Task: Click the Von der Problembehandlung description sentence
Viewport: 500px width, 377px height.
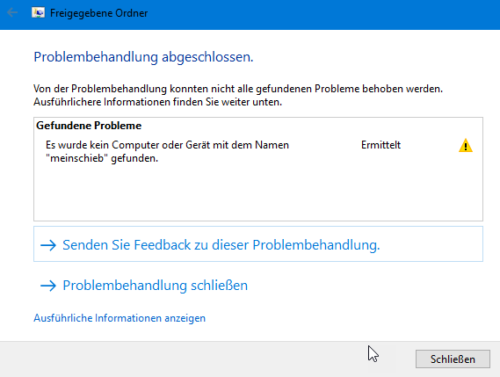Action: (238, 89)
